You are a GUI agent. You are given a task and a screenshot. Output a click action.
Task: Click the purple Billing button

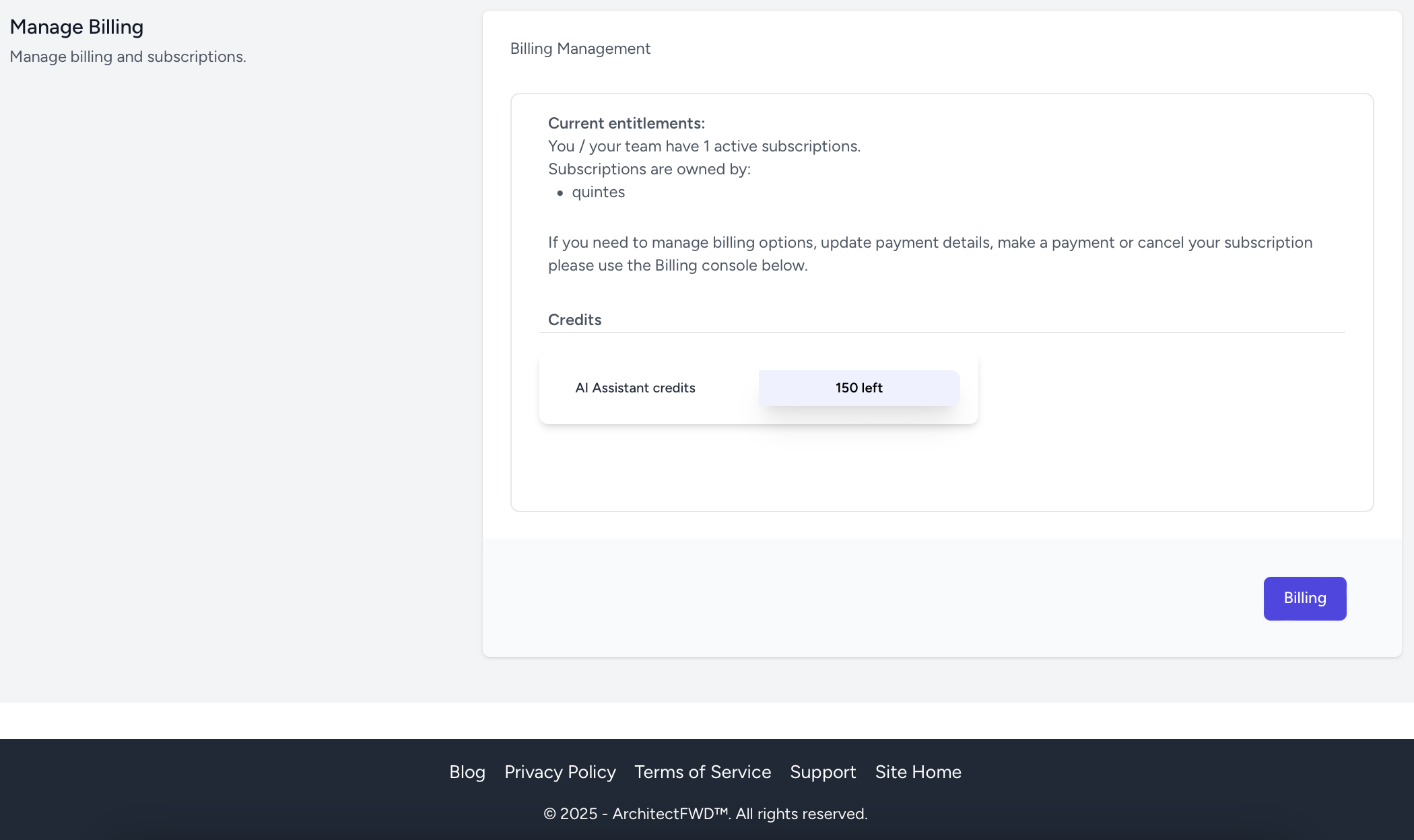click(1304, 598)
